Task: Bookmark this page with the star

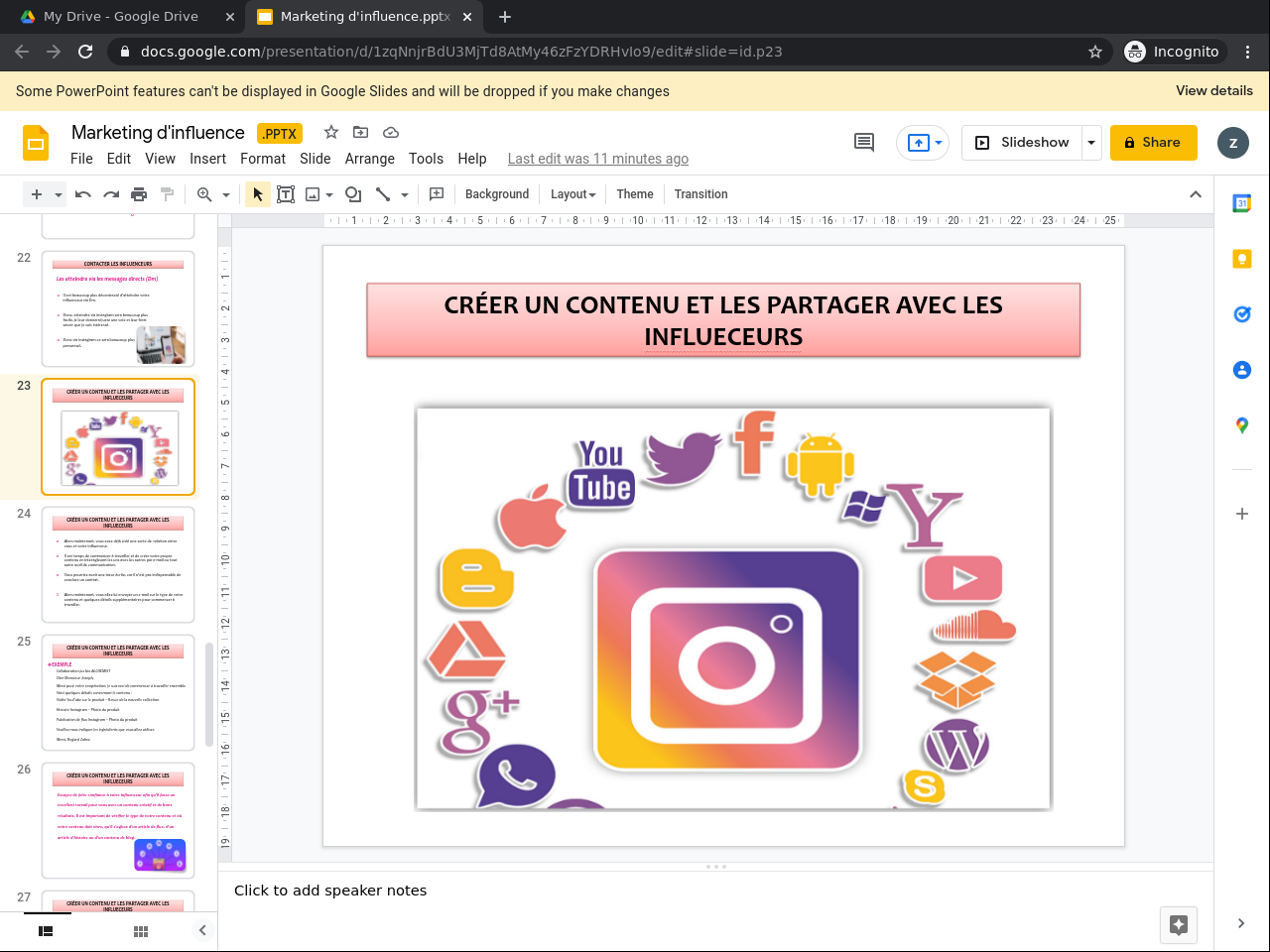Action: (x=1095, y=52)
